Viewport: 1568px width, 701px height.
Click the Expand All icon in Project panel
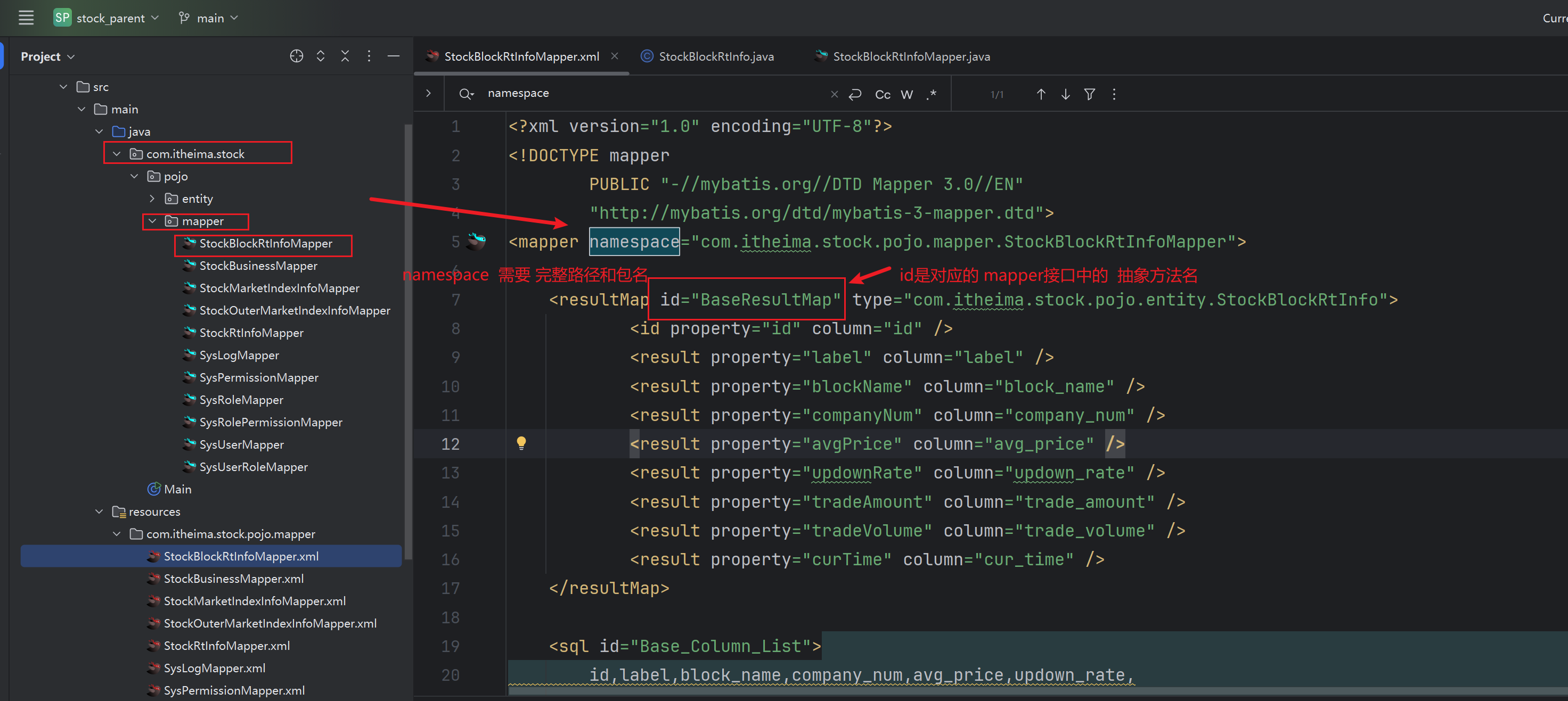click(321, 56)
